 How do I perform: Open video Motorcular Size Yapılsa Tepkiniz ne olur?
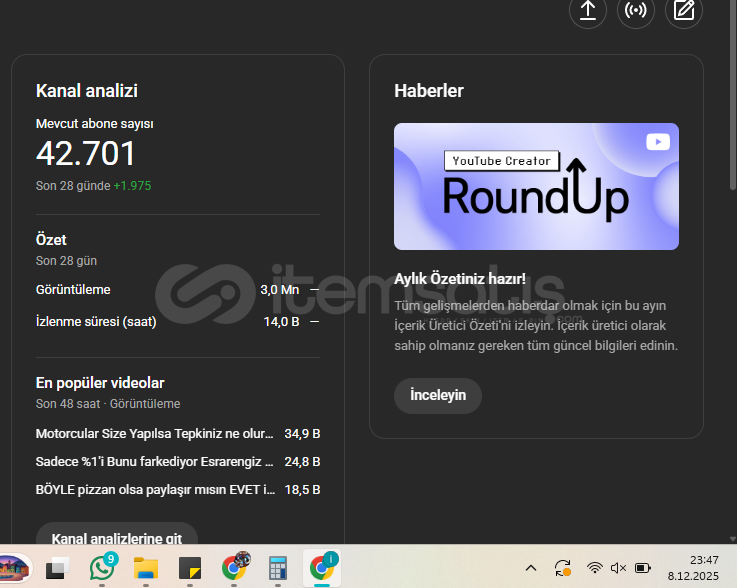click(x=154, y=433)
